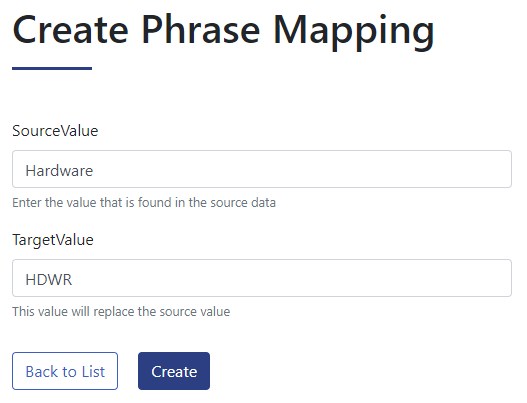Click the Create Phrase Mapping heading
The width and height of the screenshot is (527, 403).
223,30
